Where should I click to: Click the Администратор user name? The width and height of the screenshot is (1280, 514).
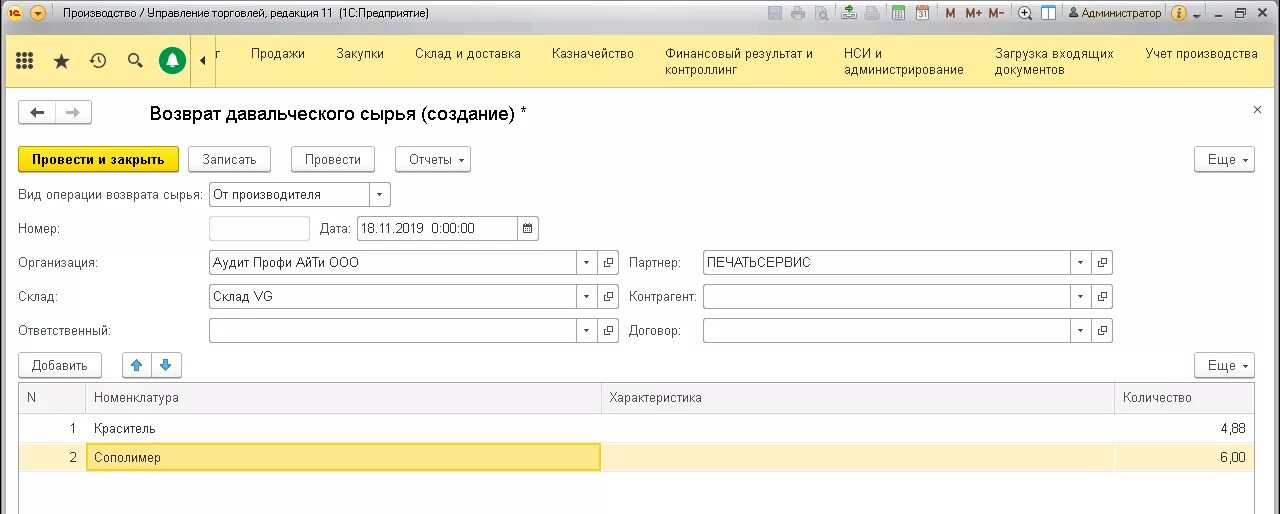click(x=1122, y=13)
